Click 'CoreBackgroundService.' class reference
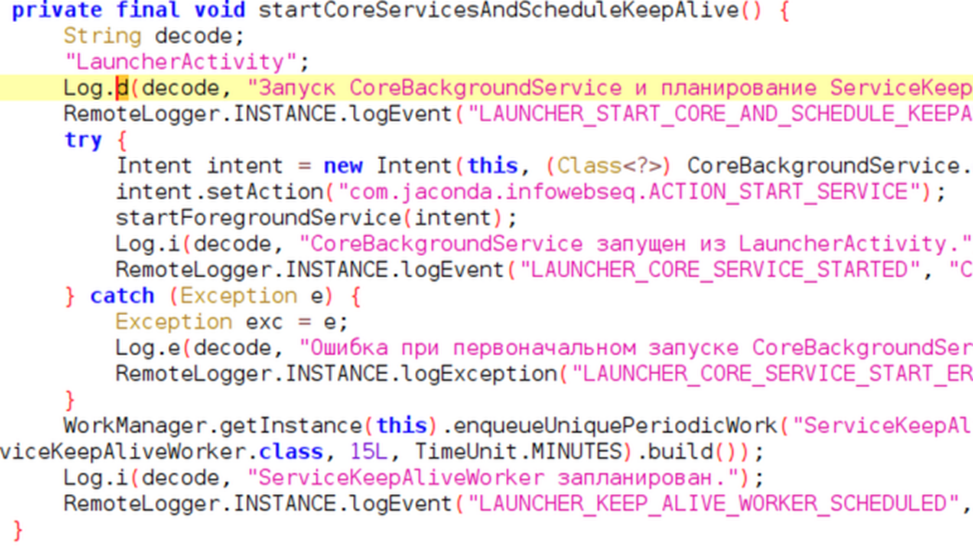The image size is (973, 551). click(x=830, y=166)
